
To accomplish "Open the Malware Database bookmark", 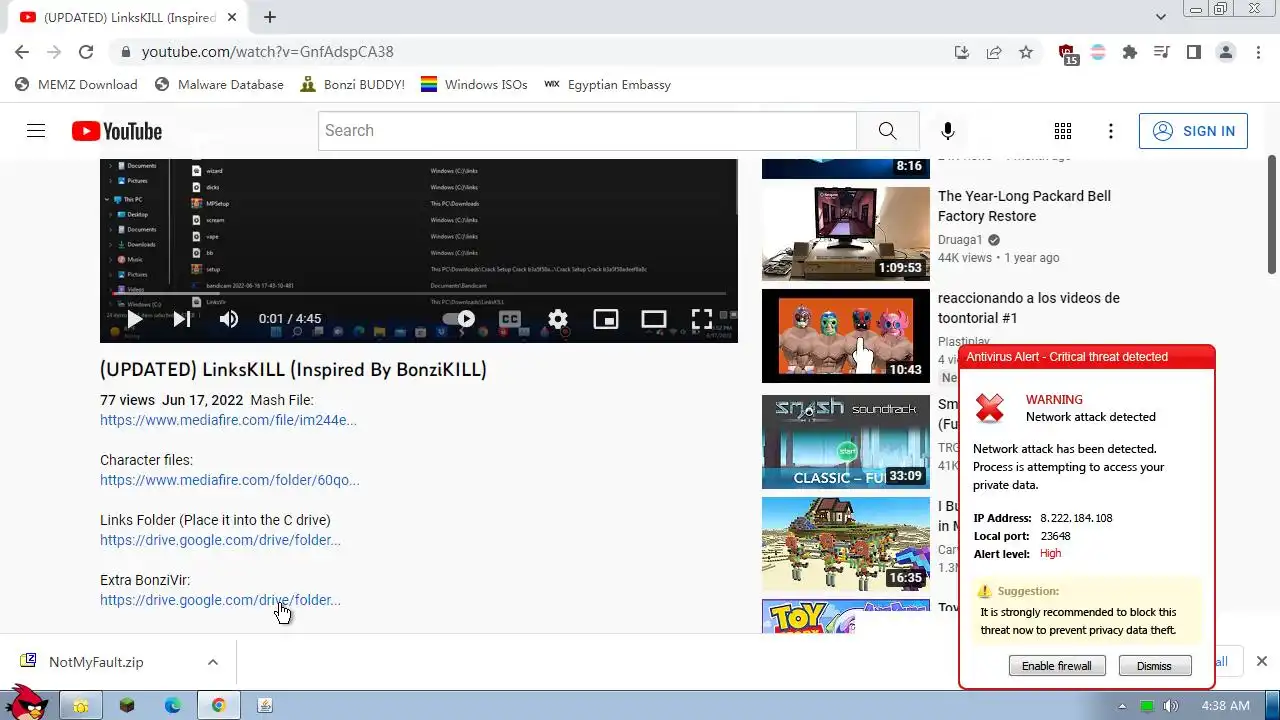I will pos(220,85).
